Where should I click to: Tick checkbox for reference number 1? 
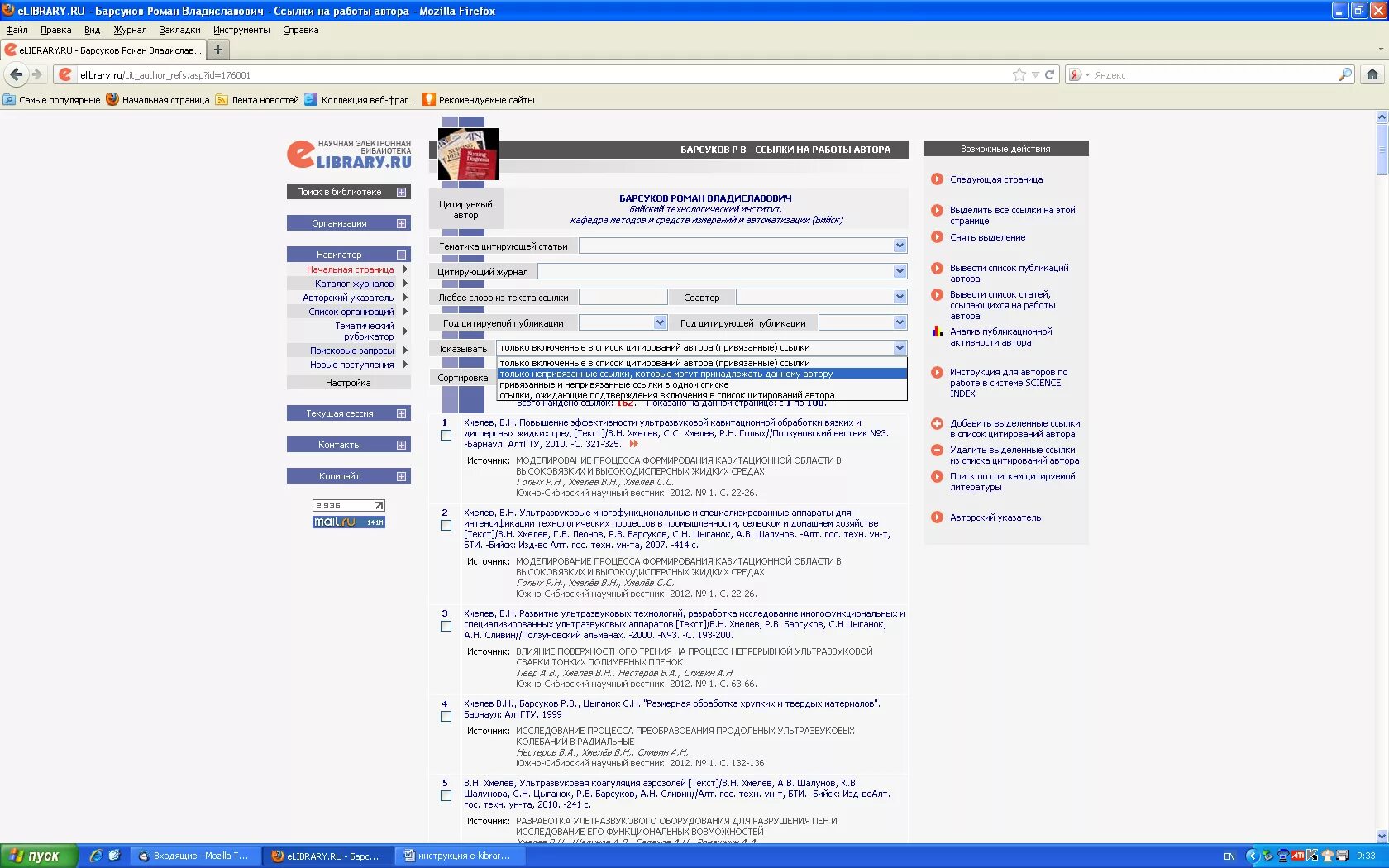coord(446,435)
